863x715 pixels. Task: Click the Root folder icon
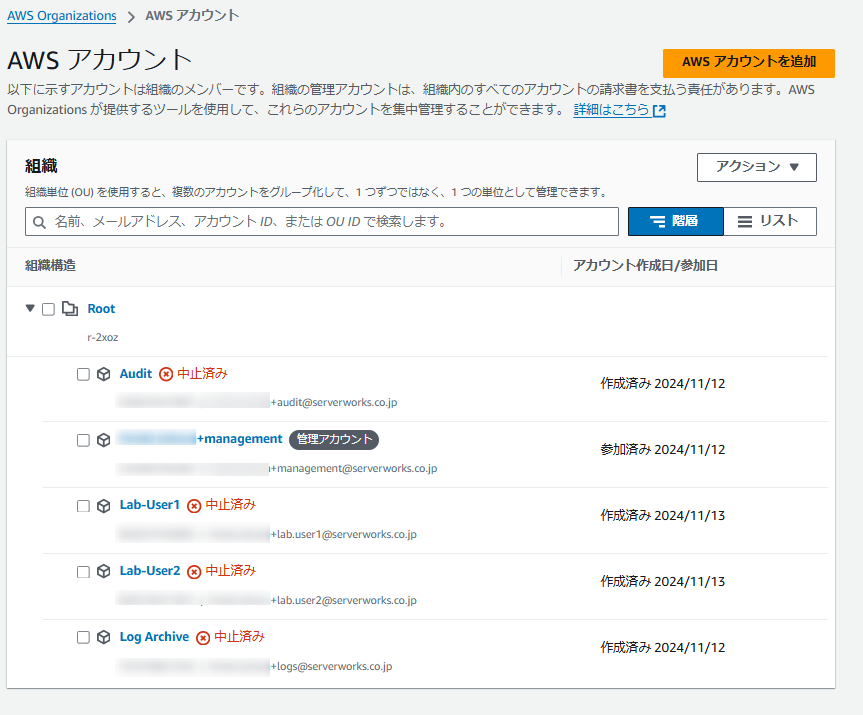click(70, 309)
